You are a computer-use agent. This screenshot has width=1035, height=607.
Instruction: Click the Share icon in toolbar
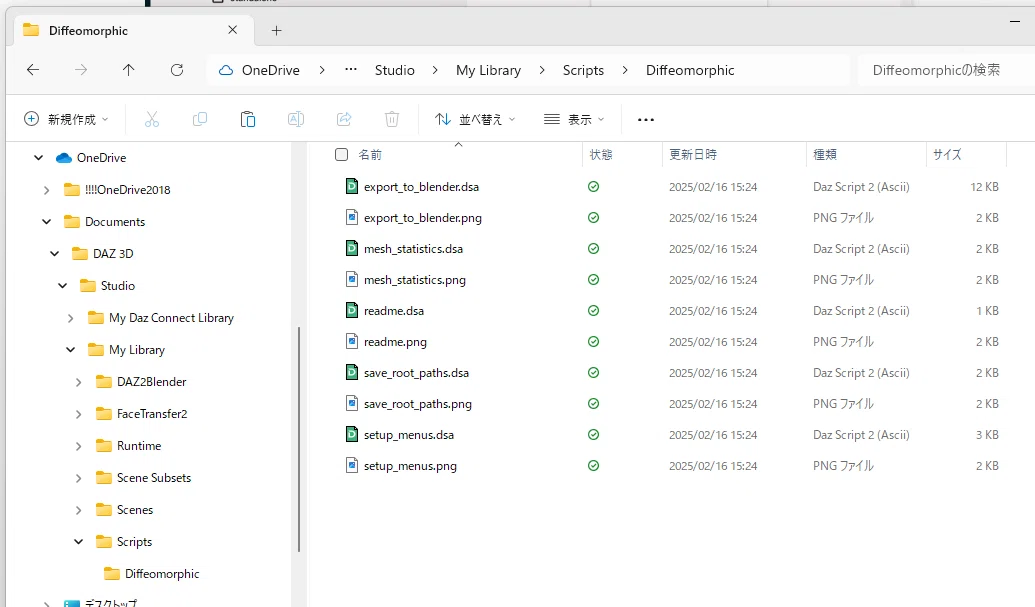click(344, 119)
